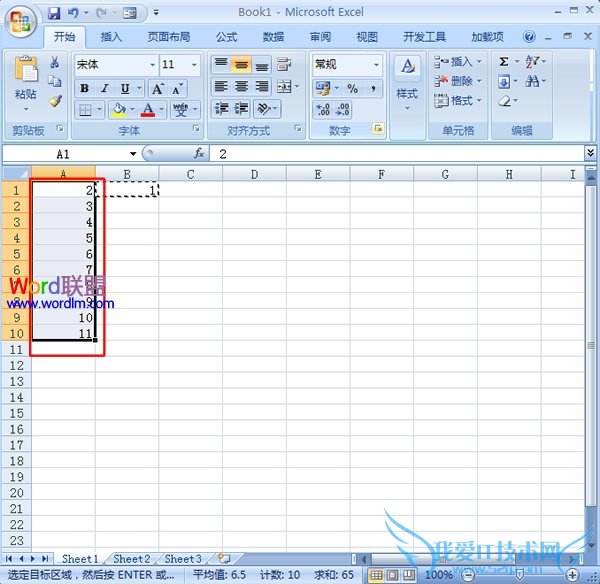Switch to the 公式 ribbon tab

click(x=227, y=37)
